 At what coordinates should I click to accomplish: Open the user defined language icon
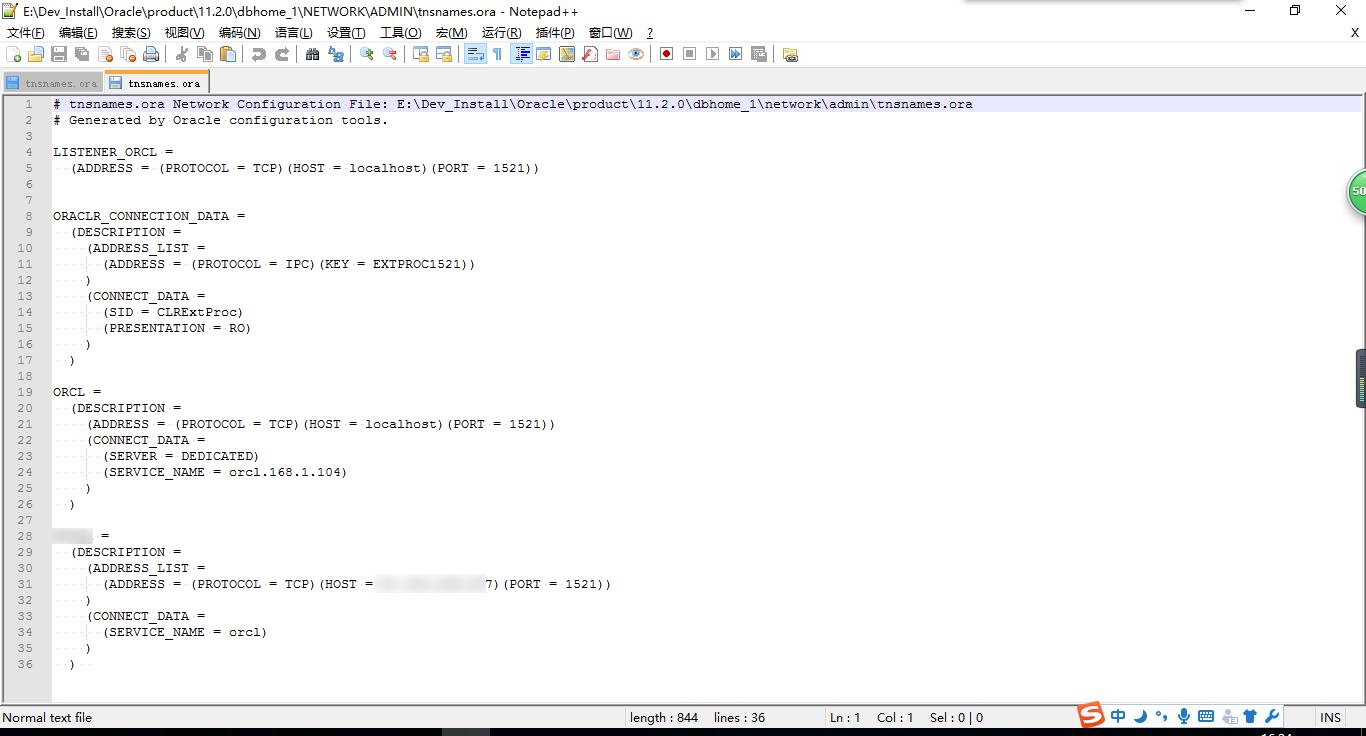(x=544, y=54)
